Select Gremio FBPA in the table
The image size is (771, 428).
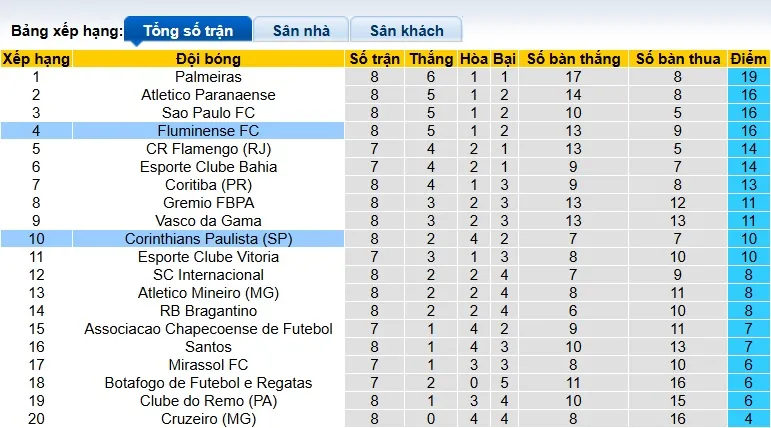click(x=208, y=203)
